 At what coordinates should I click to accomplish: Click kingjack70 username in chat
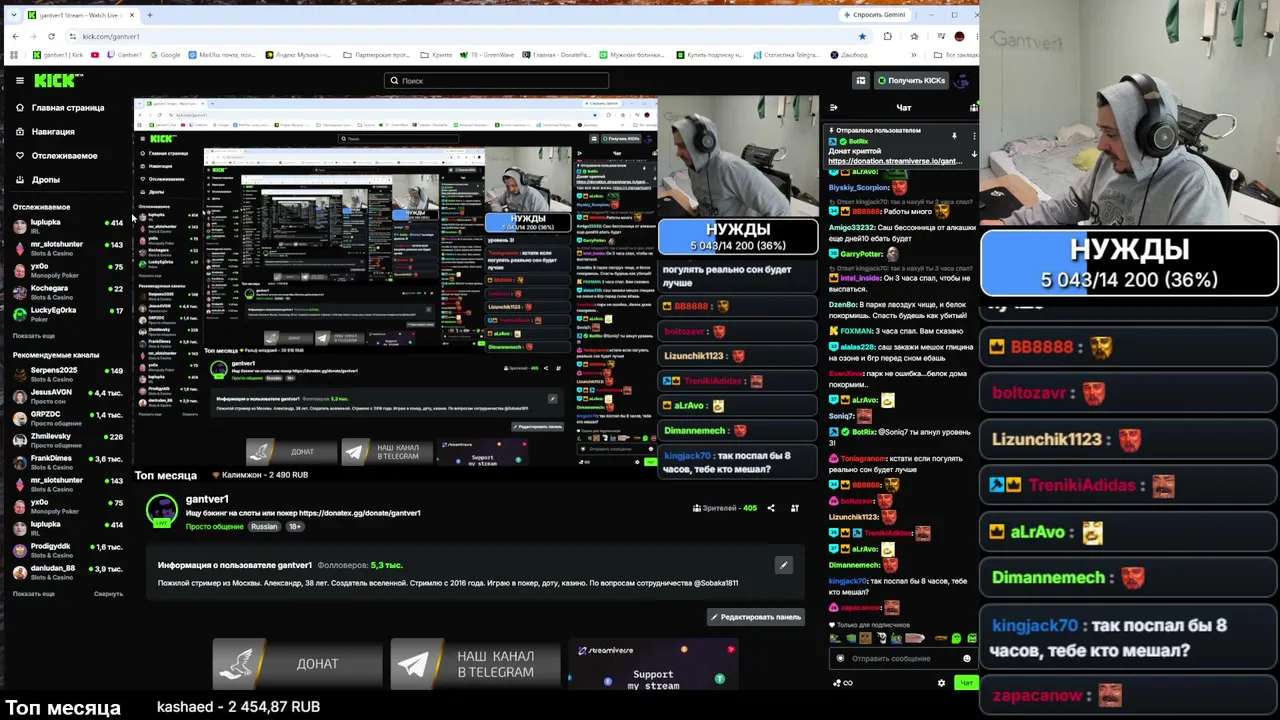[848, 581]
